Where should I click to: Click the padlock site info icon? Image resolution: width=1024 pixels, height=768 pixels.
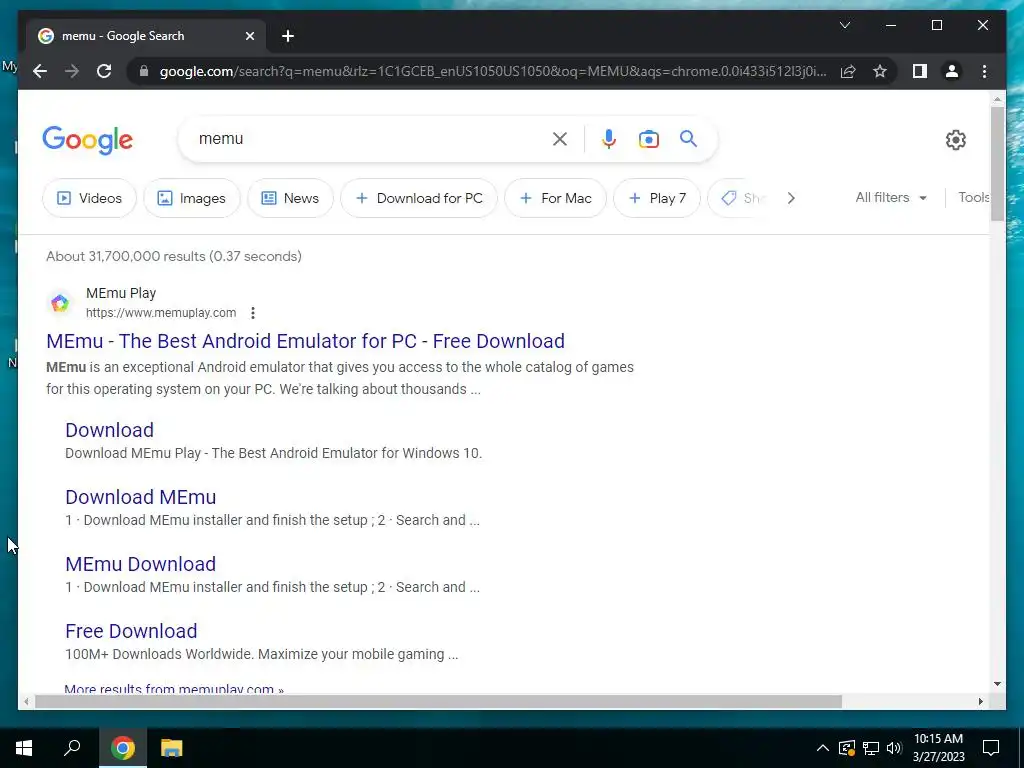144,71
